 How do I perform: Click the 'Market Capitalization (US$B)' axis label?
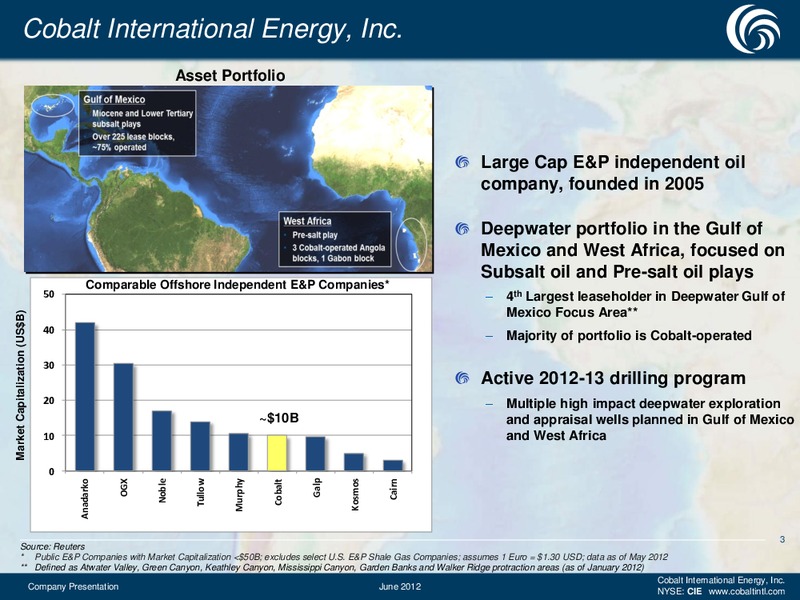(x=20, y=385)
